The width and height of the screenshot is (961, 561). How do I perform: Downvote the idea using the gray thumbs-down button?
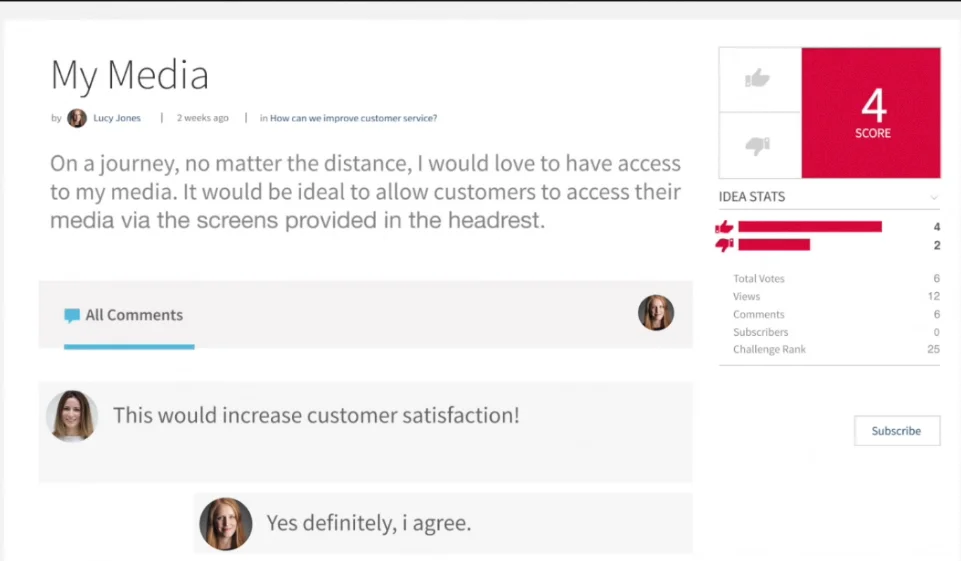[759, 146]
